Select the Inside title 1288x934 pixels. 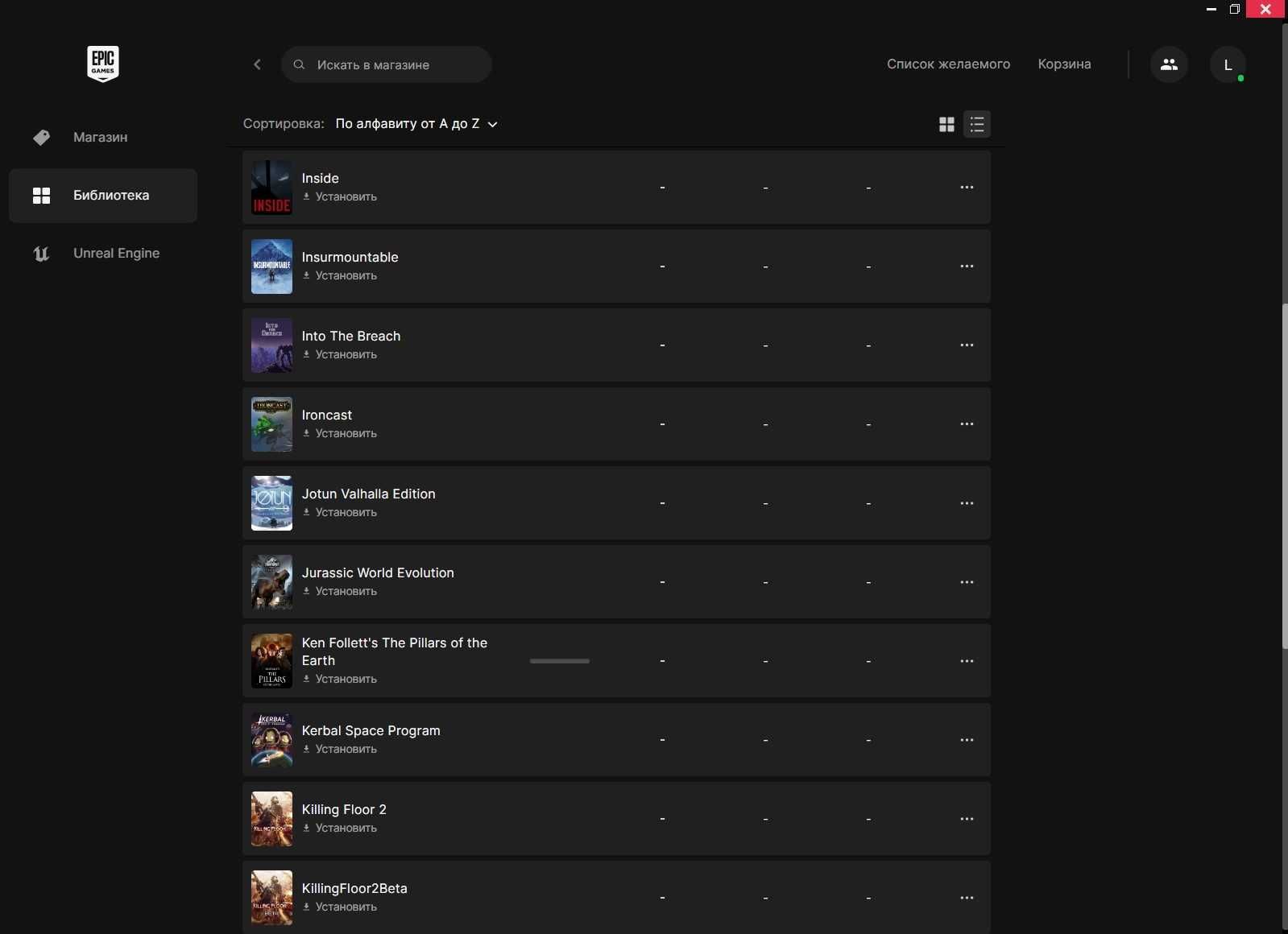click(320, 179)
